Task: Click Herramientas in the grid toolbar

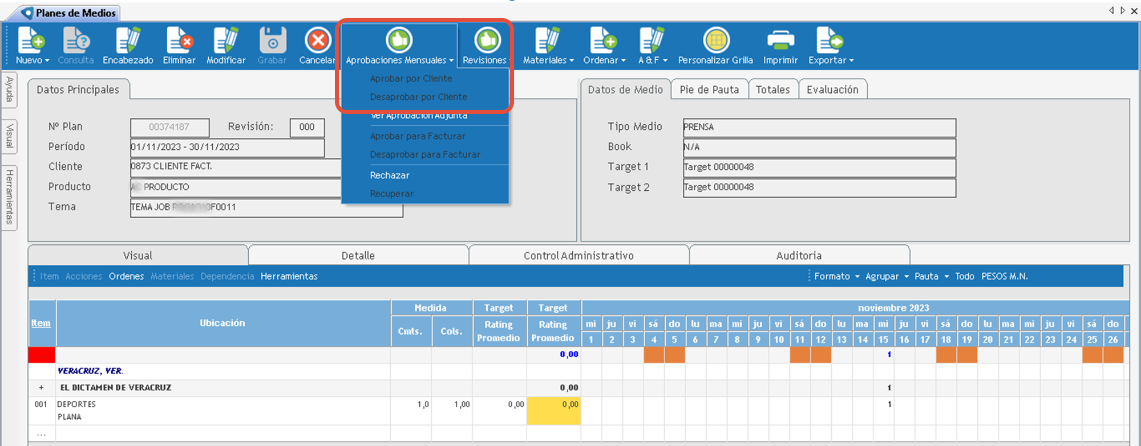Action: point(289,276)
